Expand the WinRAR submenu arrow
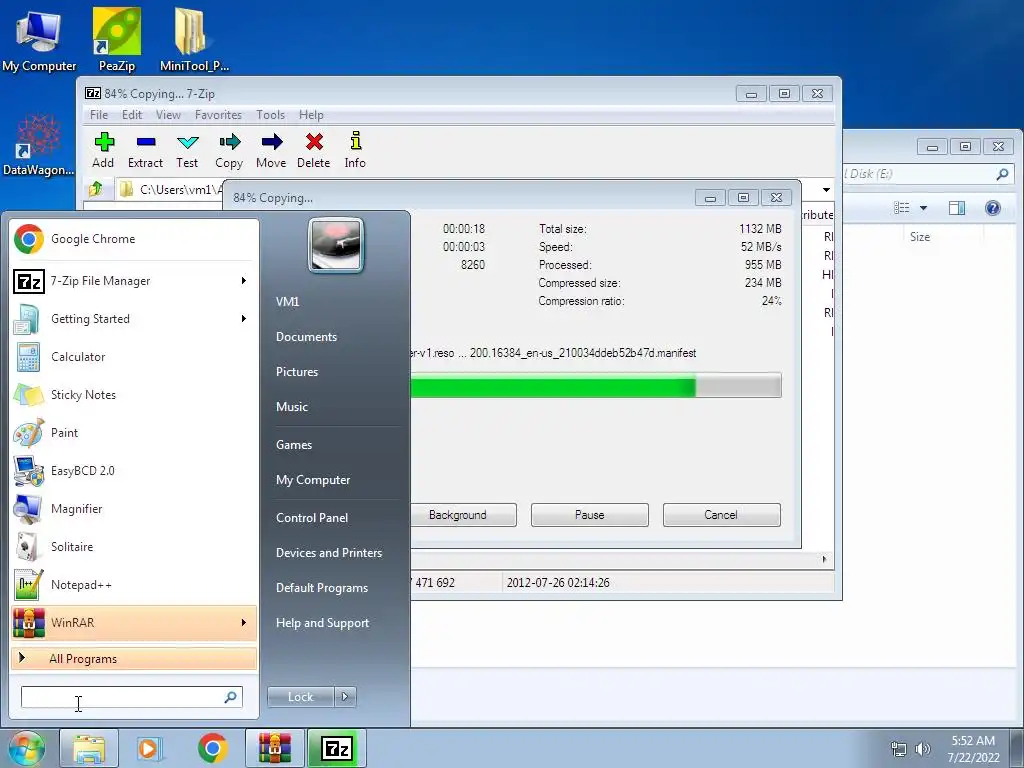 point(244,622)
